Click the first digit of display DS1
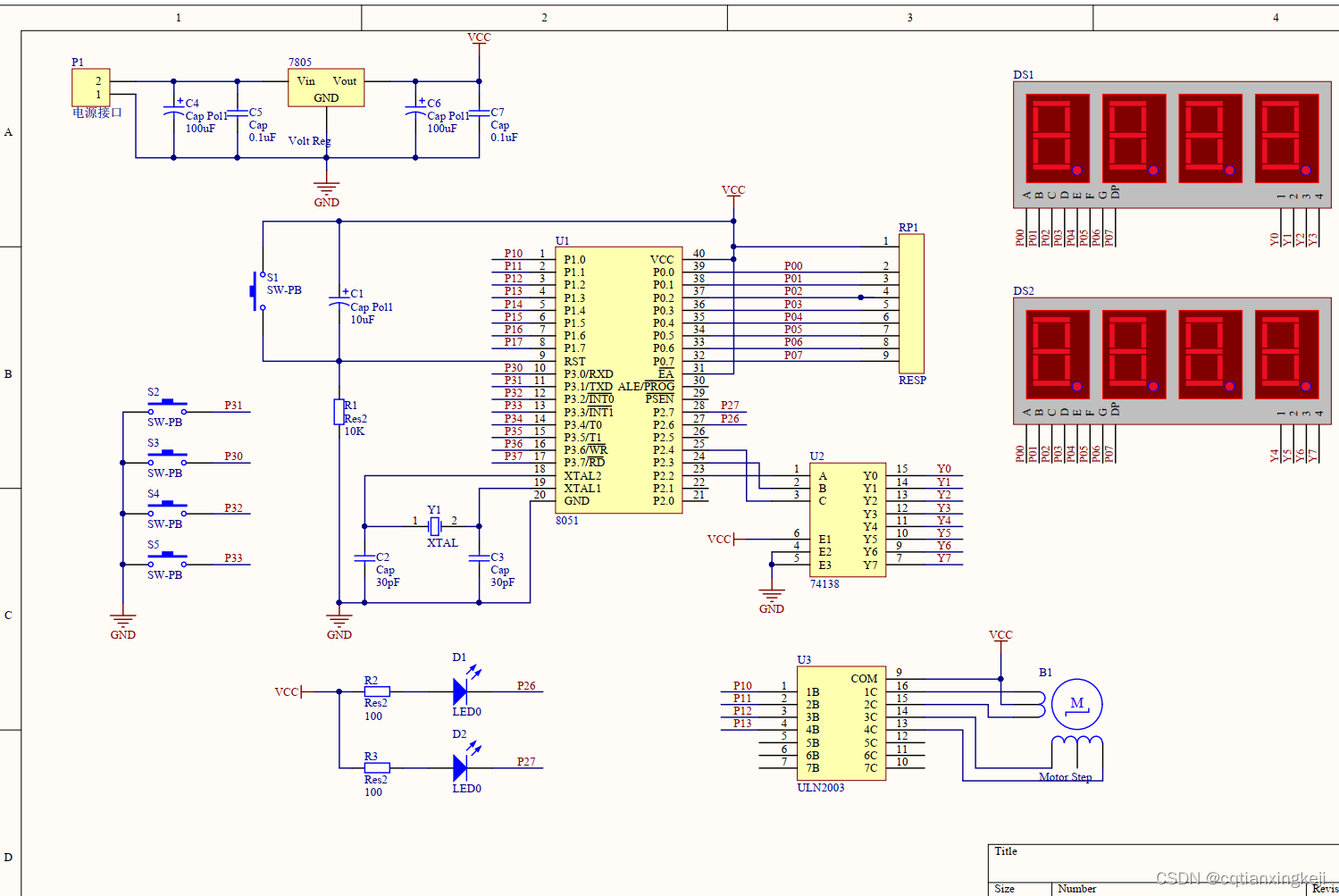Viewport: 1339px width, 896px height. [1059, 138]
